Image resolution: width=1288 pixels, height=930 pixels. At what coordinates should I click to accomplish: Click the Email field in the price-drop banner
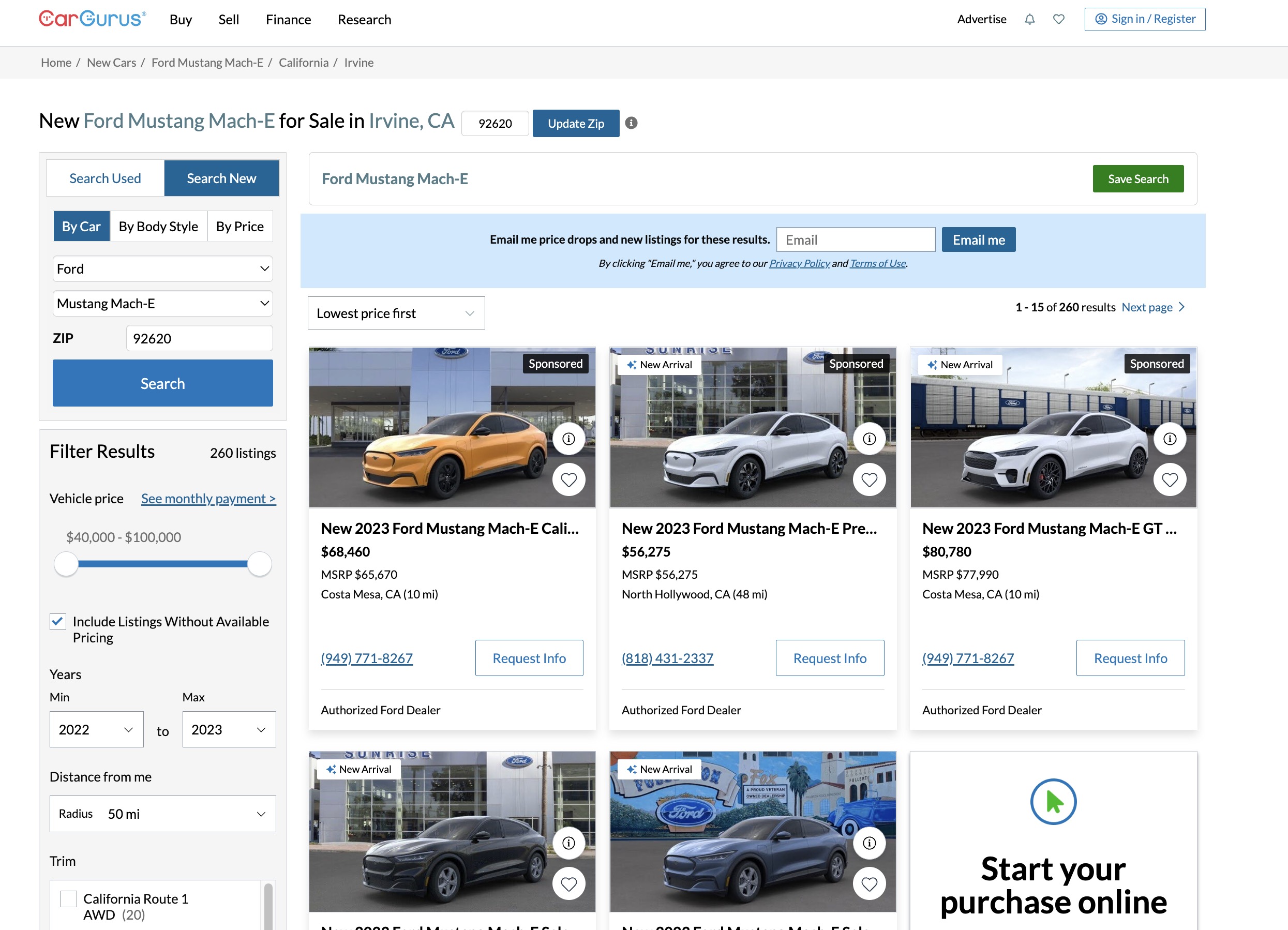[855, 239]
